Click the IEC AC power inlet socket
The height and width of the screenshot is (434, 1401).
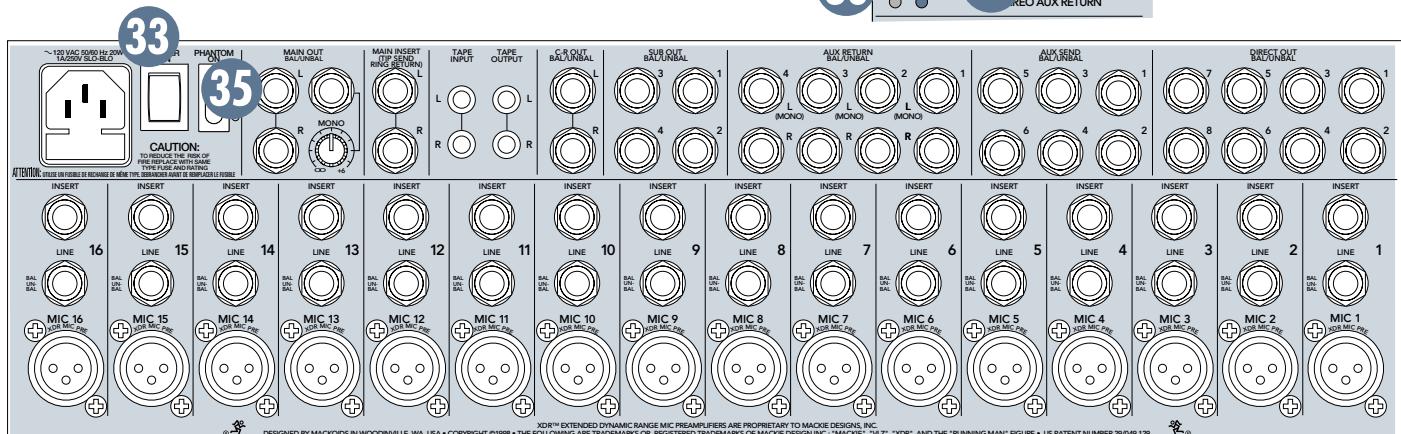[83, 111]
